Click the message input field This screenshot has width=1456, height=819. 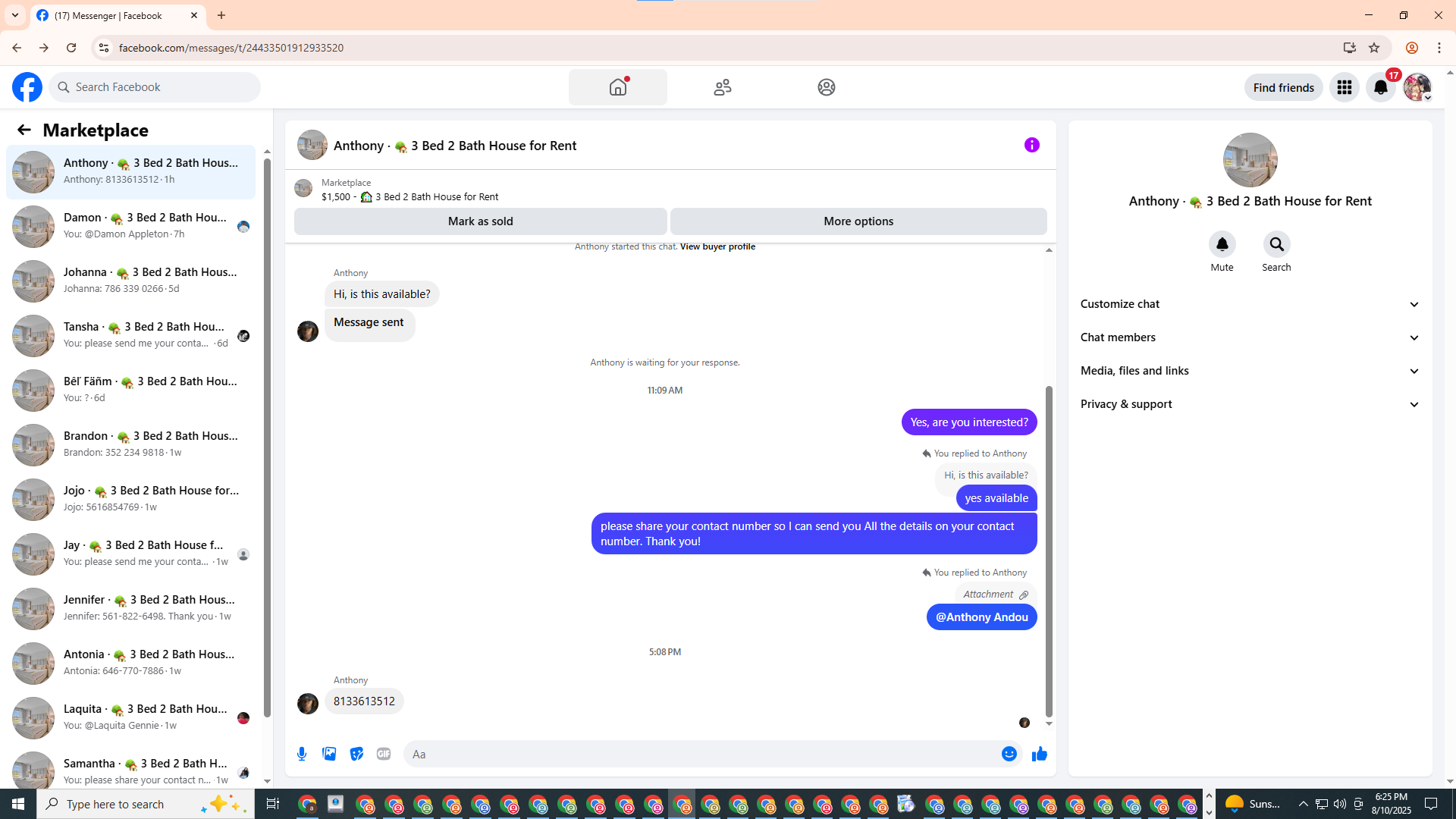coord(698,754)
